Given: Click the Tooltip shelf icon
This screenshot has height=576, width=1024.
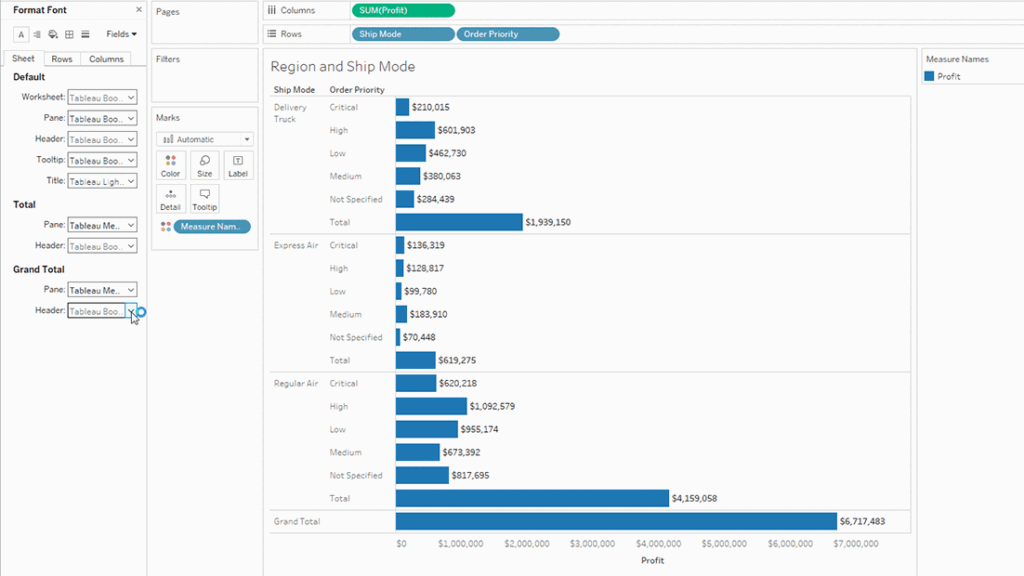Looking at the screenshot, I should [x=204, y=198].
